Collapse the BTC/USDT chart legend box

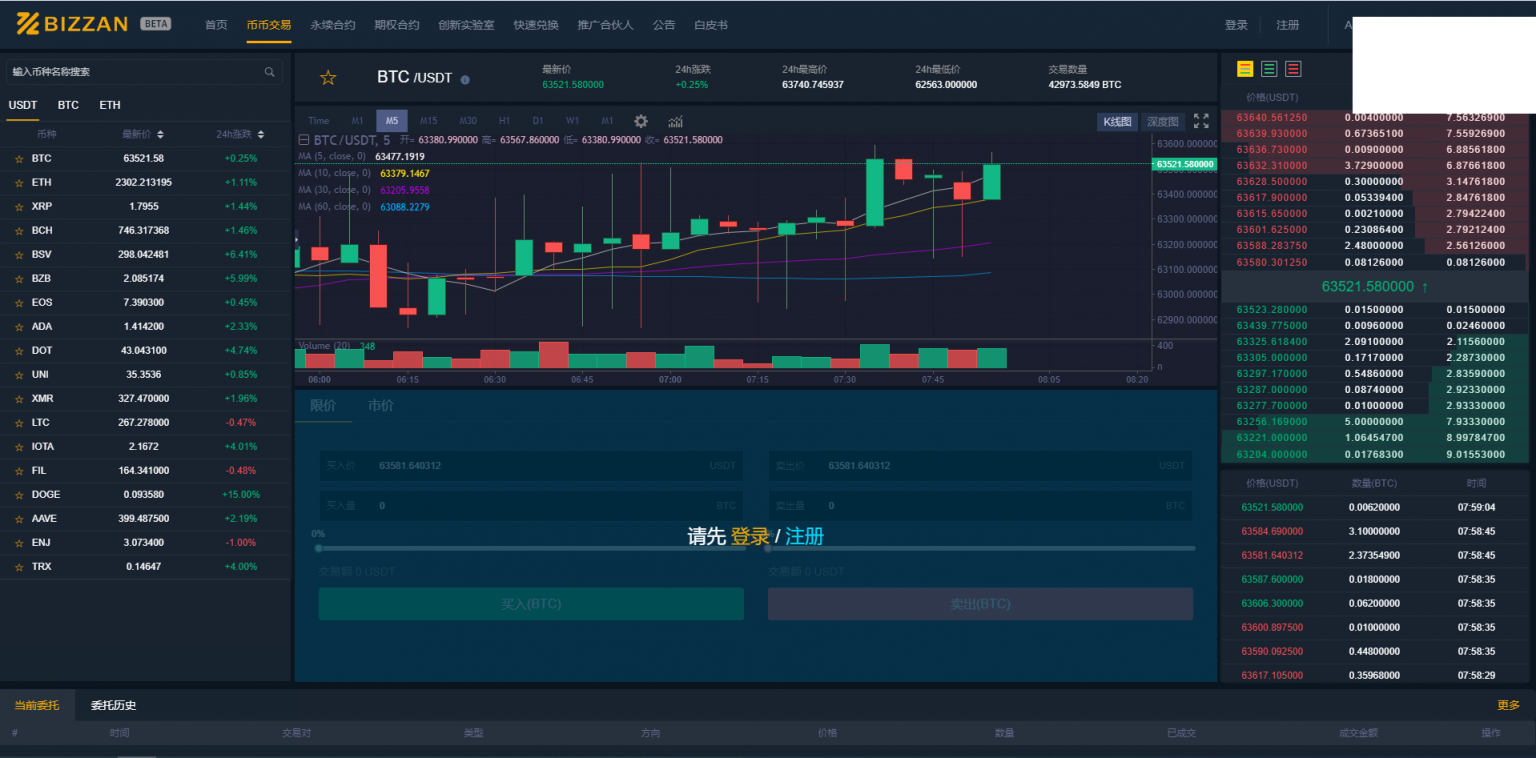304,140
